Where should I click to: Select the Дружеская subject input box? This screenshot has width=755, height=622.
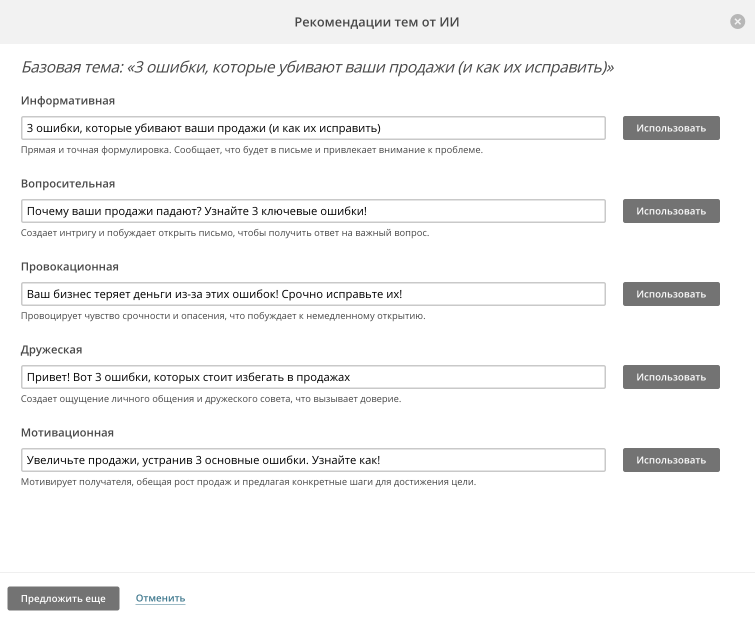point(313,377)
